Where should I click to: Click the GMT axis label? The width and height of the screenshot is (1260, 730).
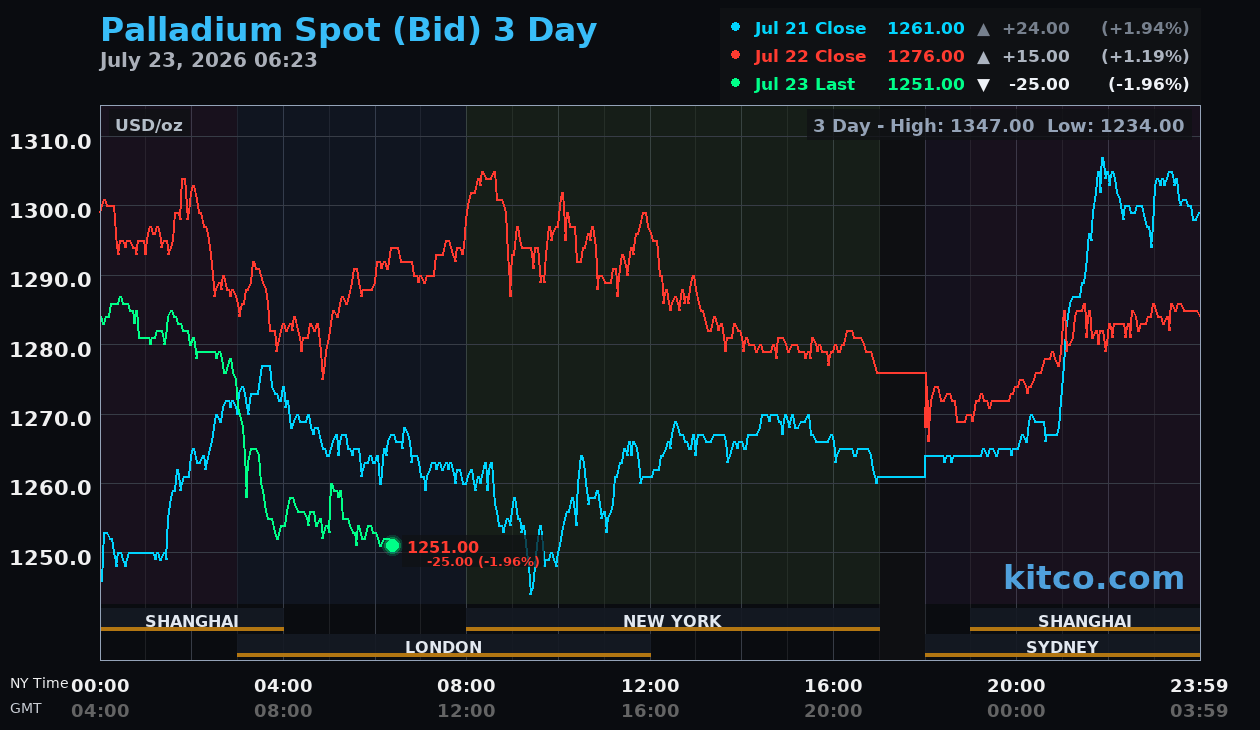click(26, 708)
